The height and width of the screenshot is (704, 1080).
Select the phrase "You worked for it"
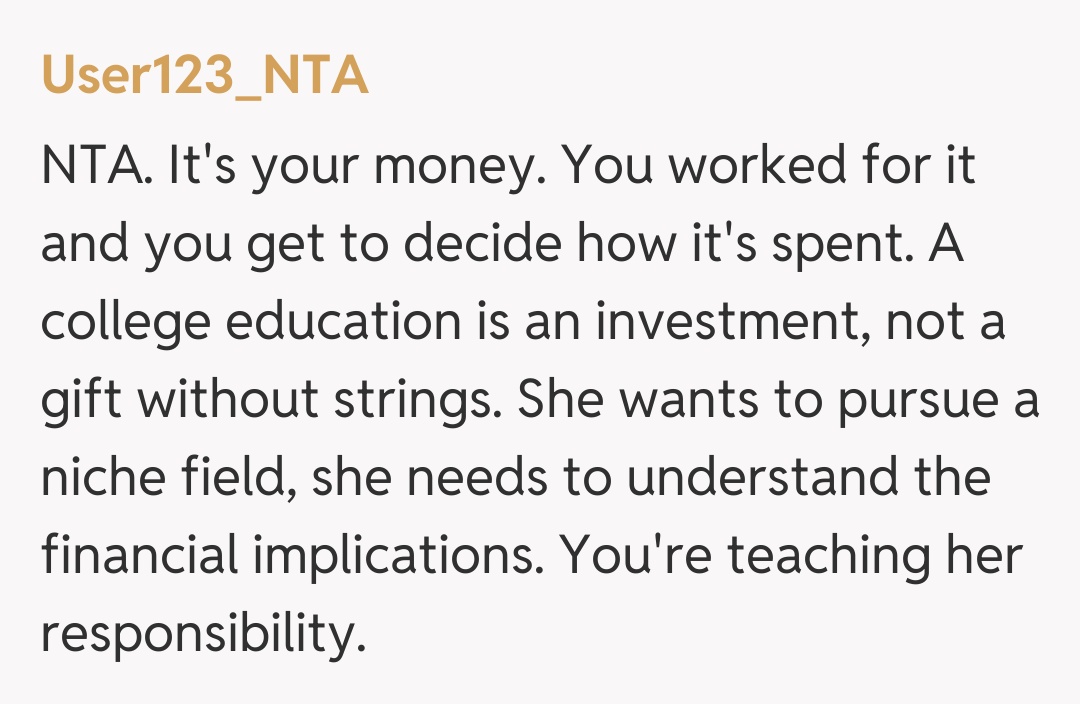(768, 167)
